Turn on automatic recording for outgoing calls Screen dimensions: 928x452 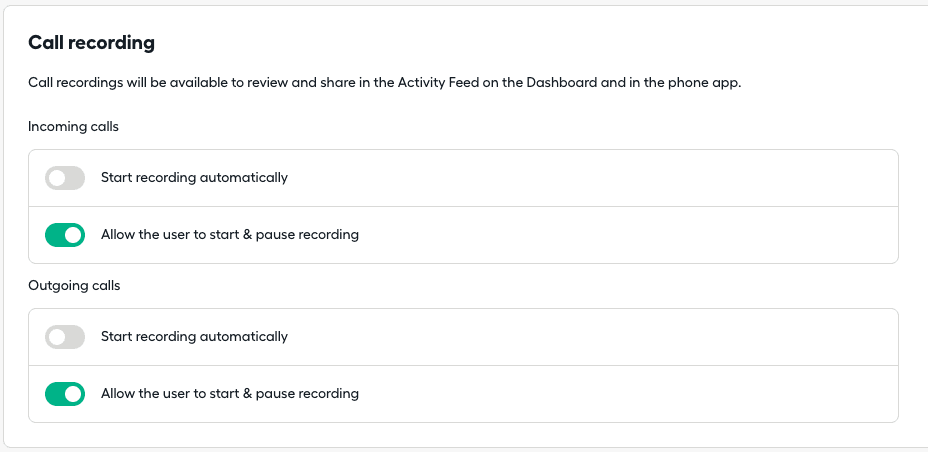coord(65,337)
